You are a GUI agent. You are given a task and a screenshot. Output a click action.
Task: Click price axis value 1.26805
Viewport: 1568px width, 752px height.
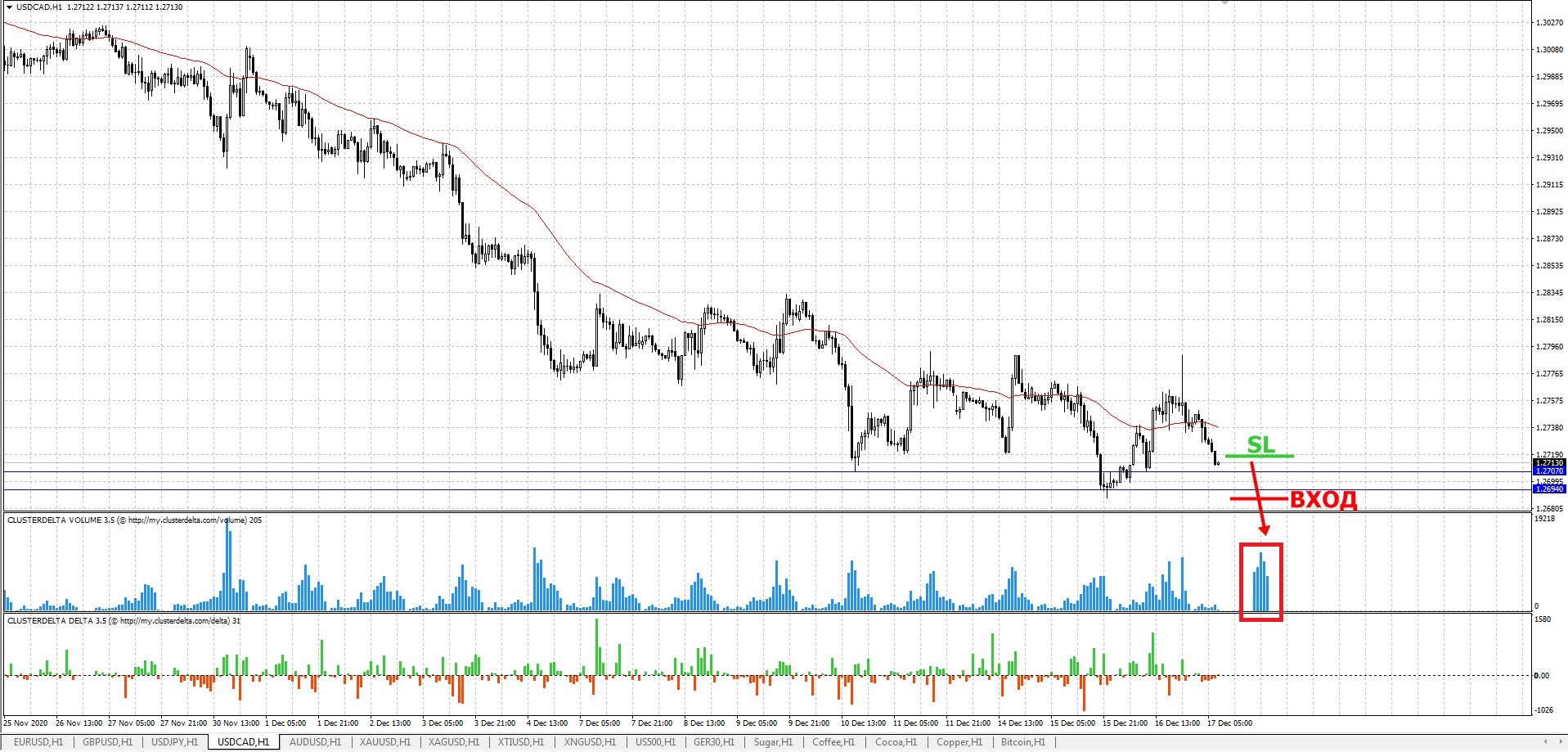[1549, 509]
